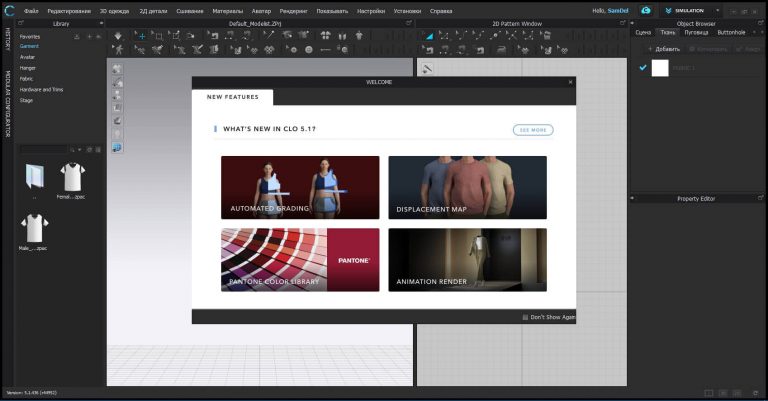The width and height of the screenshot is (768, 401).
Task: Open the 3D одежда menu
Action: pos(115,11)
